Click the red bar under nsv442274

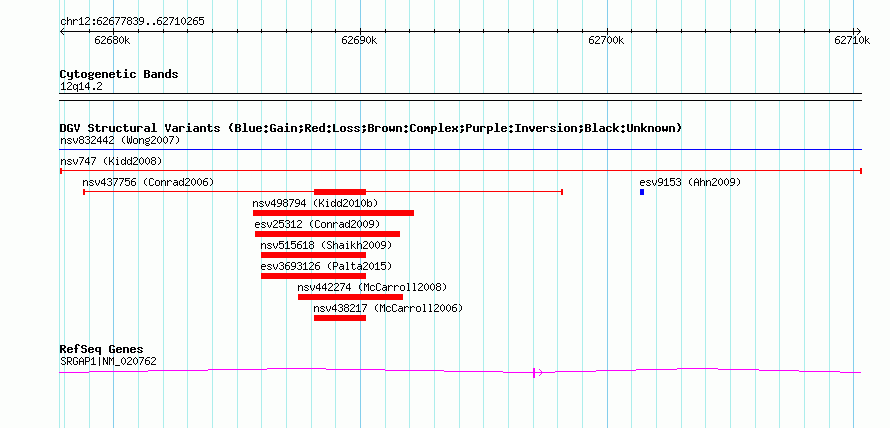point(350,297)
